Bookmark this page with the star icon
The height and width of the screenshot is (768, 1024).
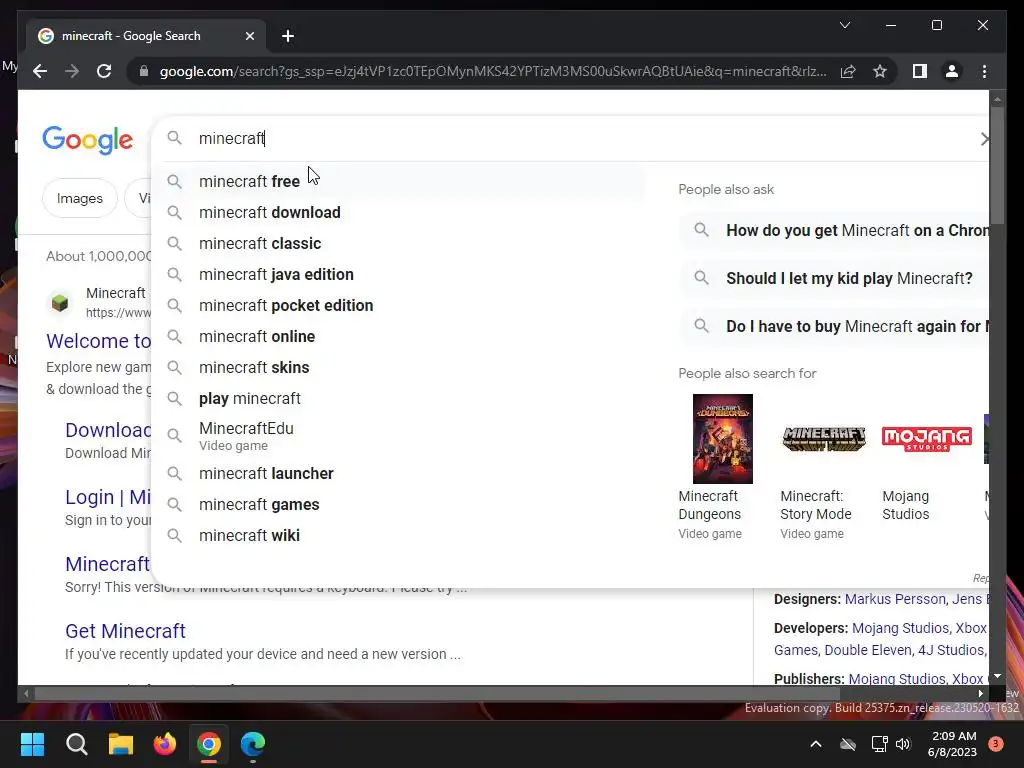[x=880, y=71]
